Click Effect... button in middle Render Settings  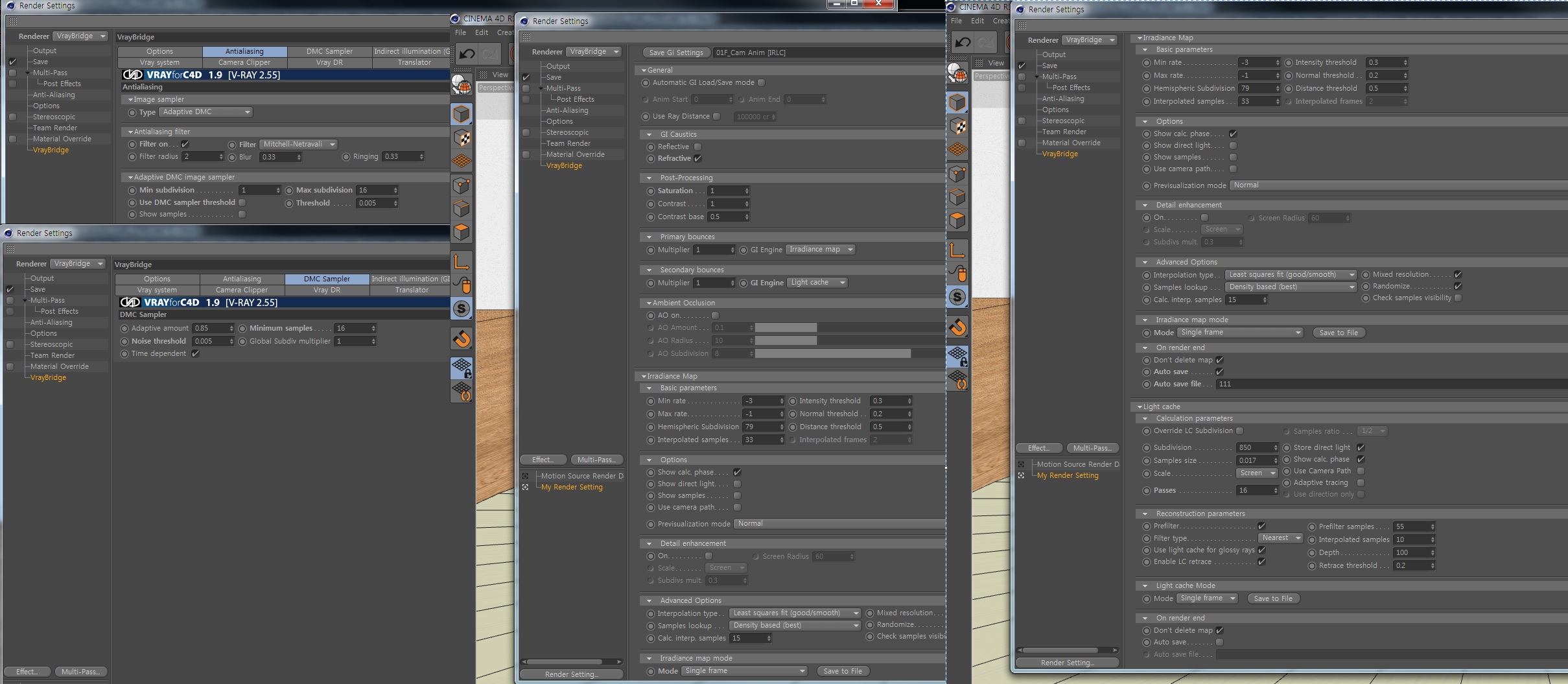[543, 460]
